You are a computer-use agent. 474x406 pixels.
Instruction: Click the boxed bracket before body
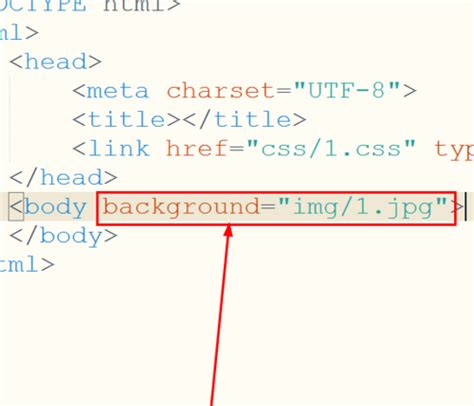coord(16,207)
